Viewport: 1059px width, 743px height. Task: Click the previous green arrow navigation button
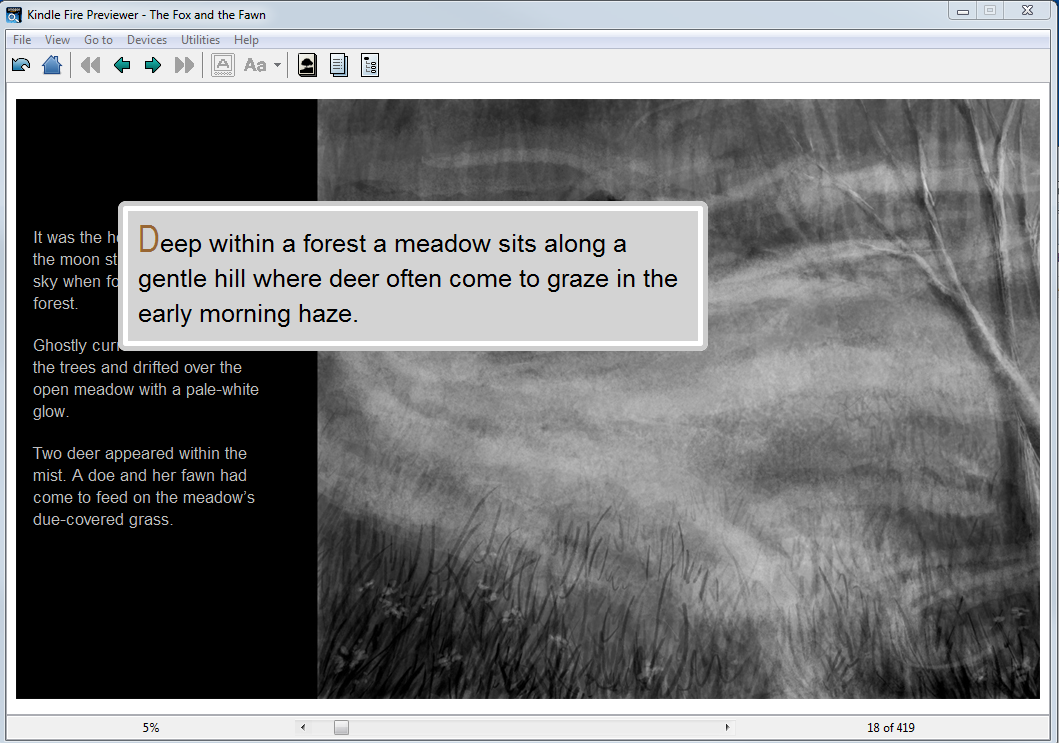pos(122,64)
